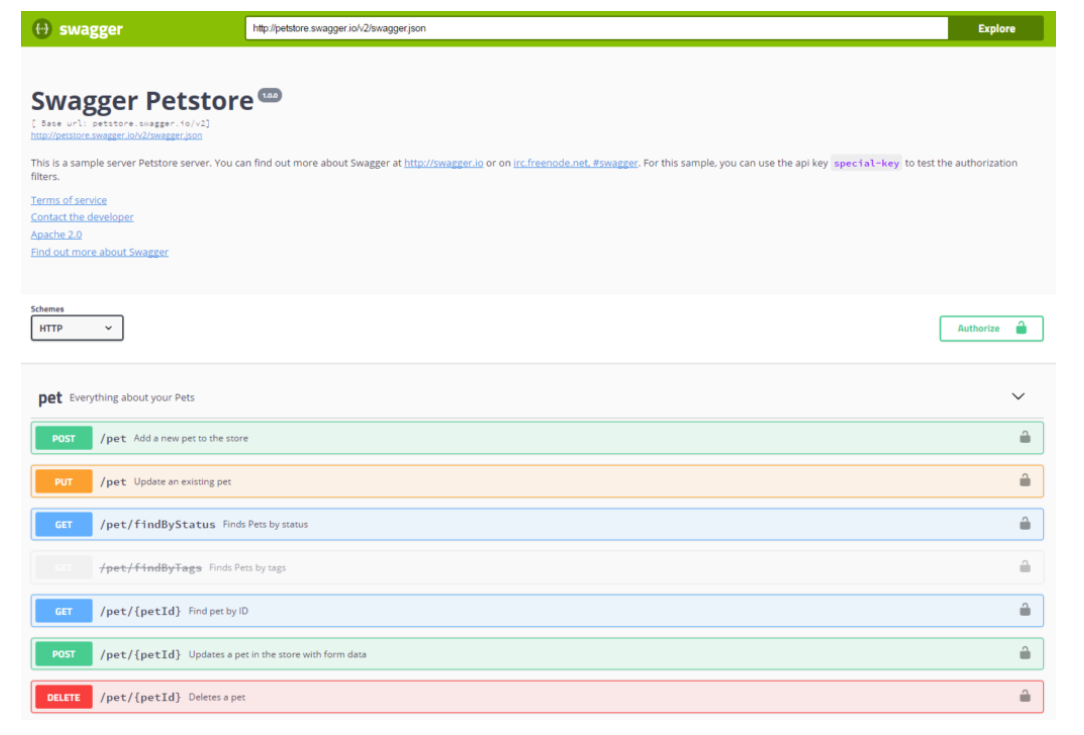The height and width of the screenshot is (735, 1084).
Task: Open the Schemes HTTP dropdown
Action: point(77,328)
